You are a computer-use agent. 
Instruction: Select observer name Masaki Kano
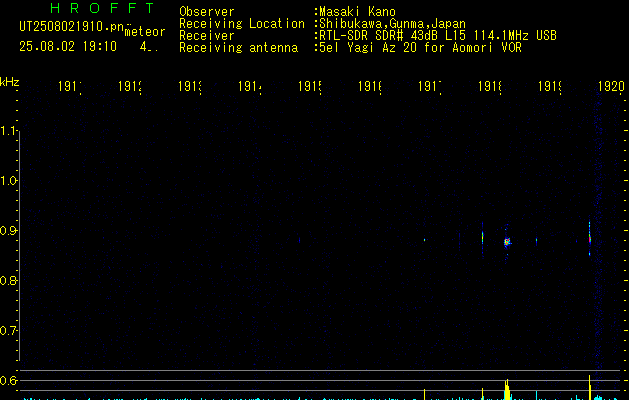357,12
